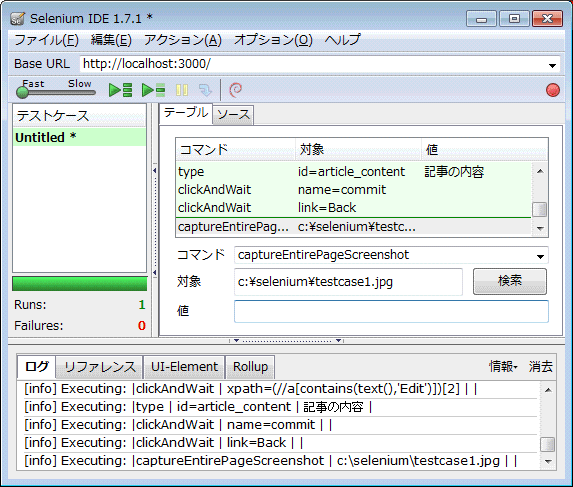The width and height of the screenshot is (573, 487).
Task: Open the 編集 menu
Action: point(111,39)
